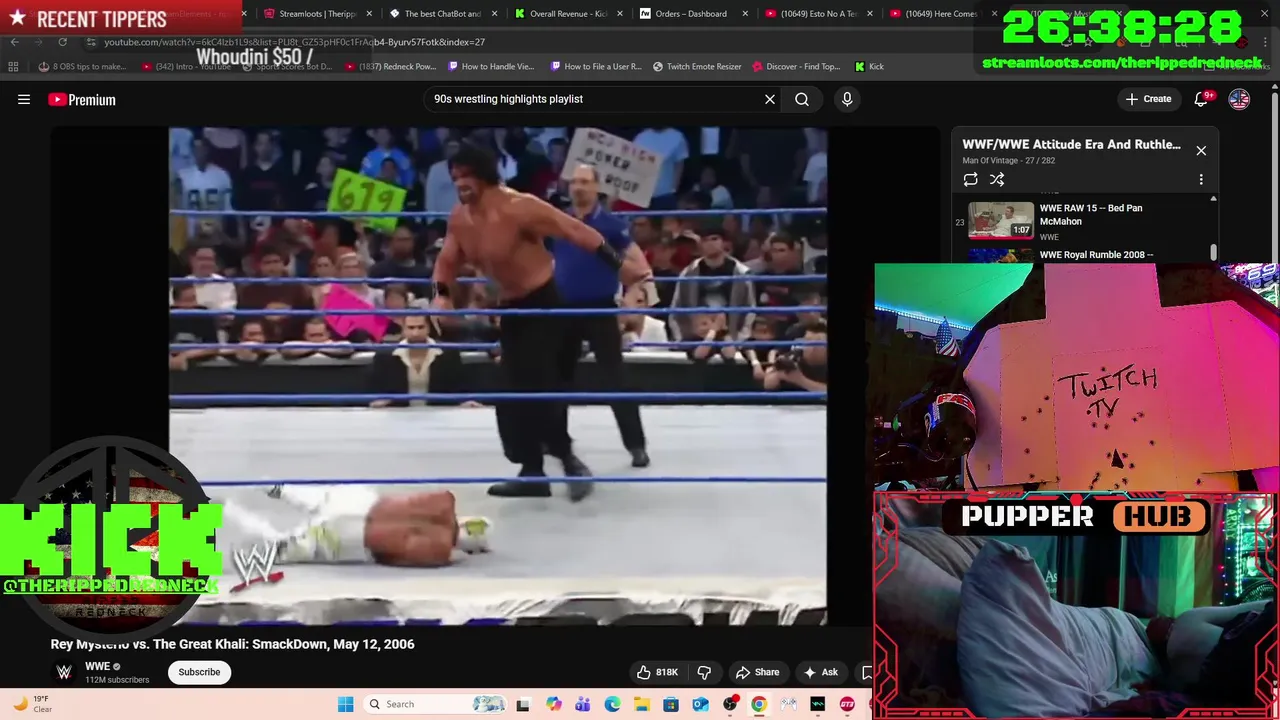
Task: Open WWF/WWE Attitude Era playlist title
Action: pyautogui.click(x=1071, y=144)
